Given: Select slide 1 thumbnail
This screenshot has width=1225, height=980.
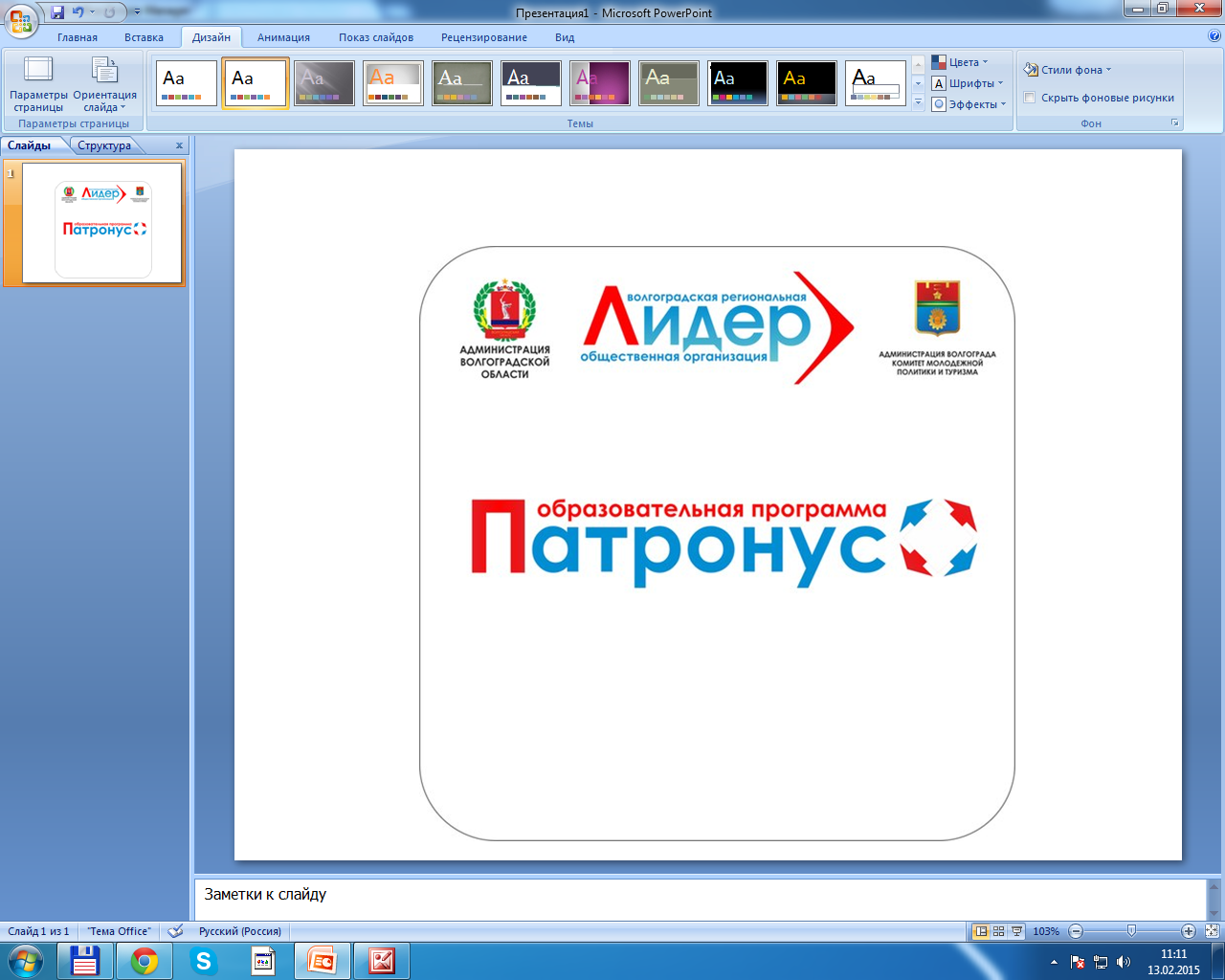Looking at the screenshot, I should pos(102,222).
